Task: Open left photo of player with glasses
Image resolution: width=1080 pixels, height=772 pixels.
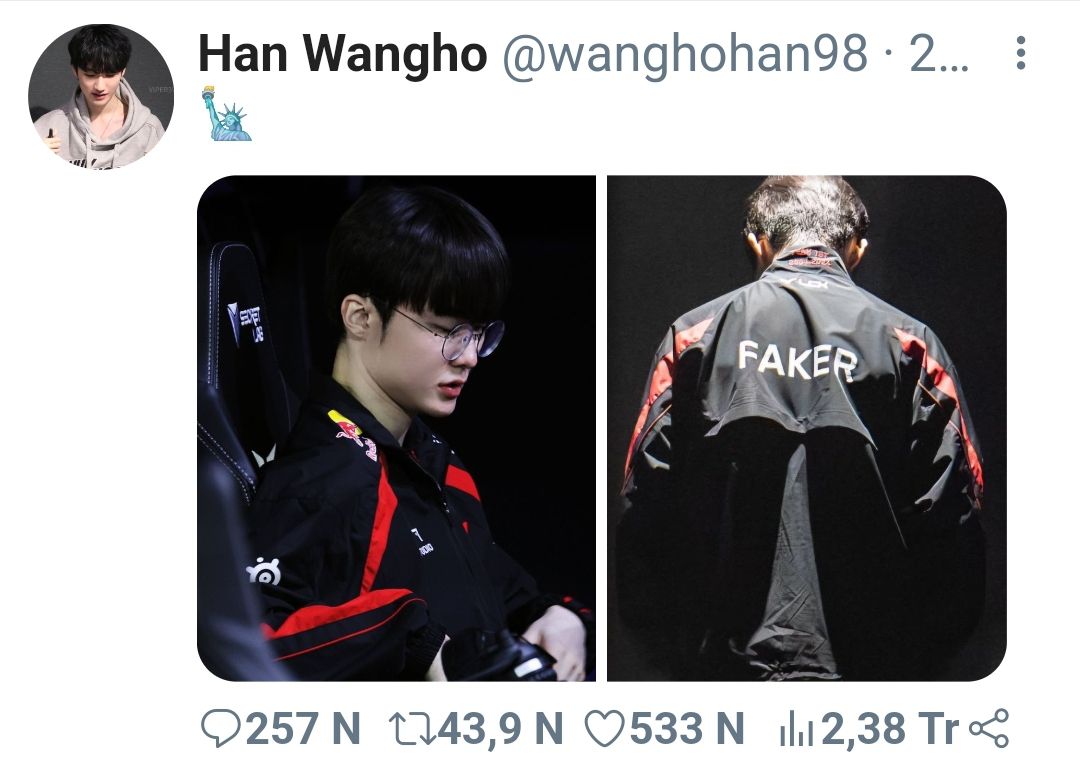Action: (396, 428)
